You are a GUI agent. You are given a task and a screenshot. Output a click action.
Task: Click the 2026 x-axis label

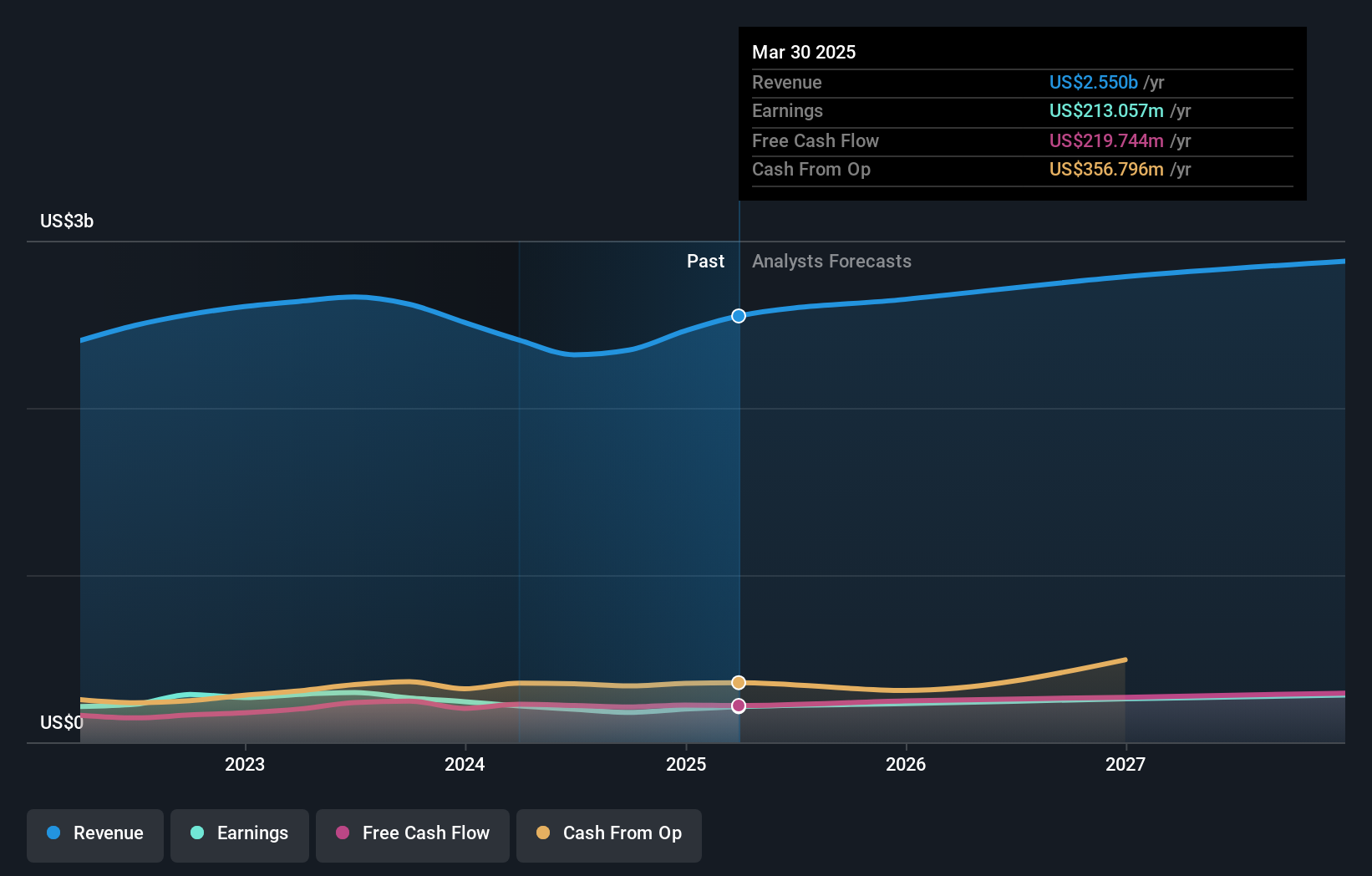coord(906,764)
